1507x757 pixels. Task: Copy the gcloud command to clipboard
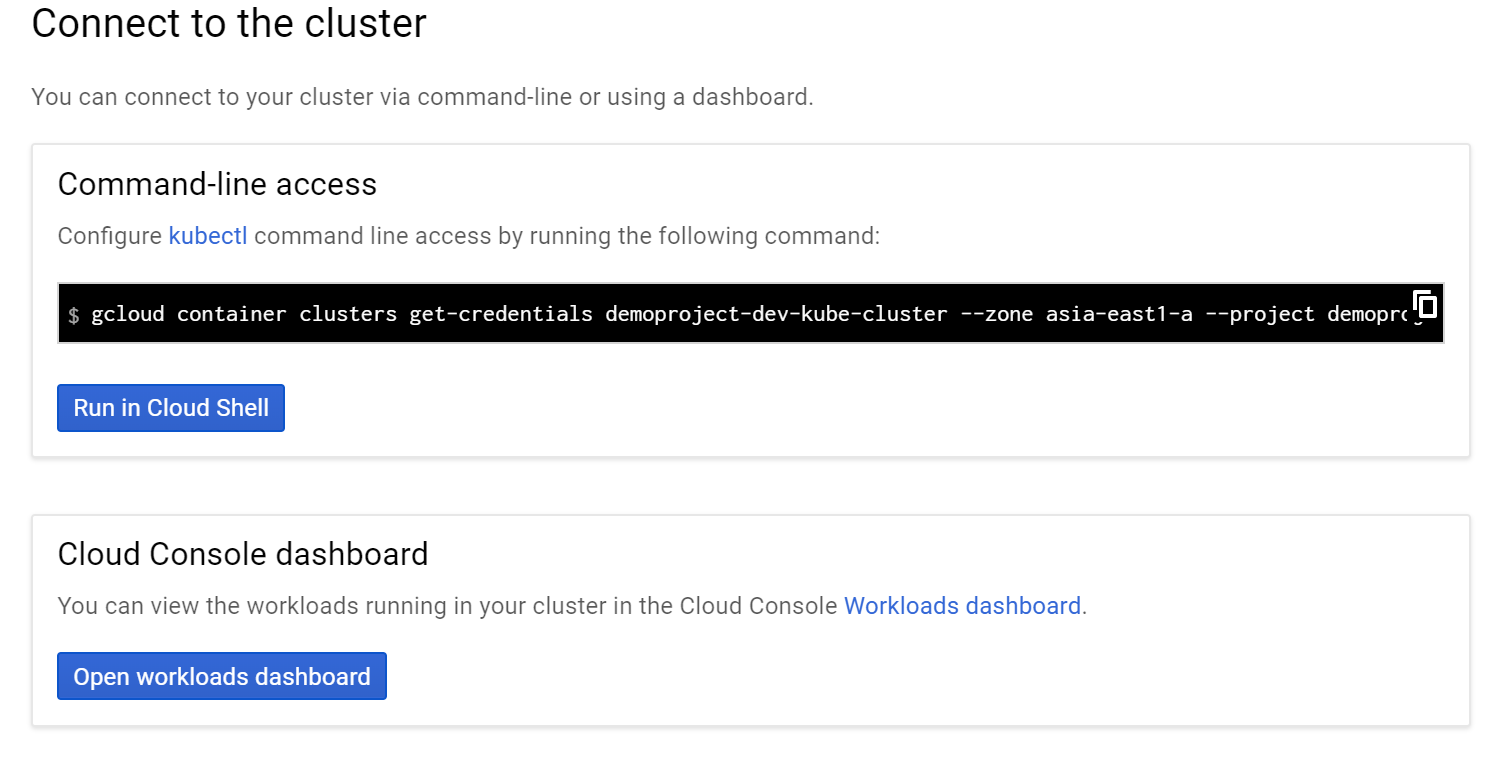(x=1425, y=304)
